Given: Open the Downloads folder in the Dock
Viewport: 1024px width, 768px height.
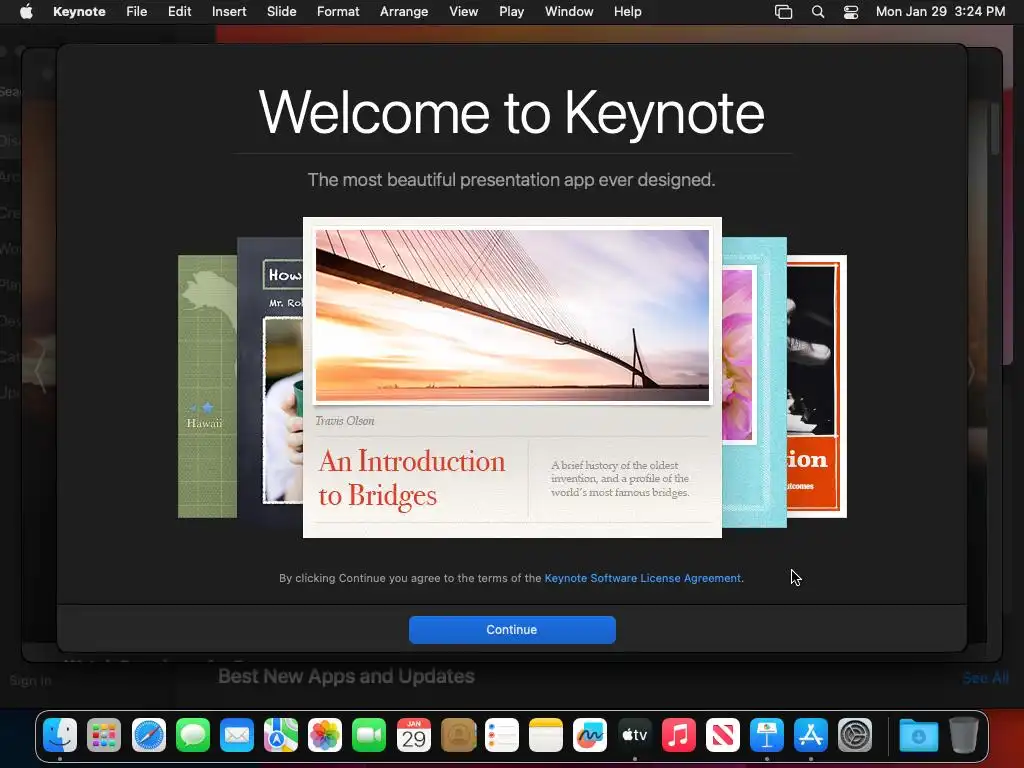Looking at the screenshot, I should pos(918,735).
